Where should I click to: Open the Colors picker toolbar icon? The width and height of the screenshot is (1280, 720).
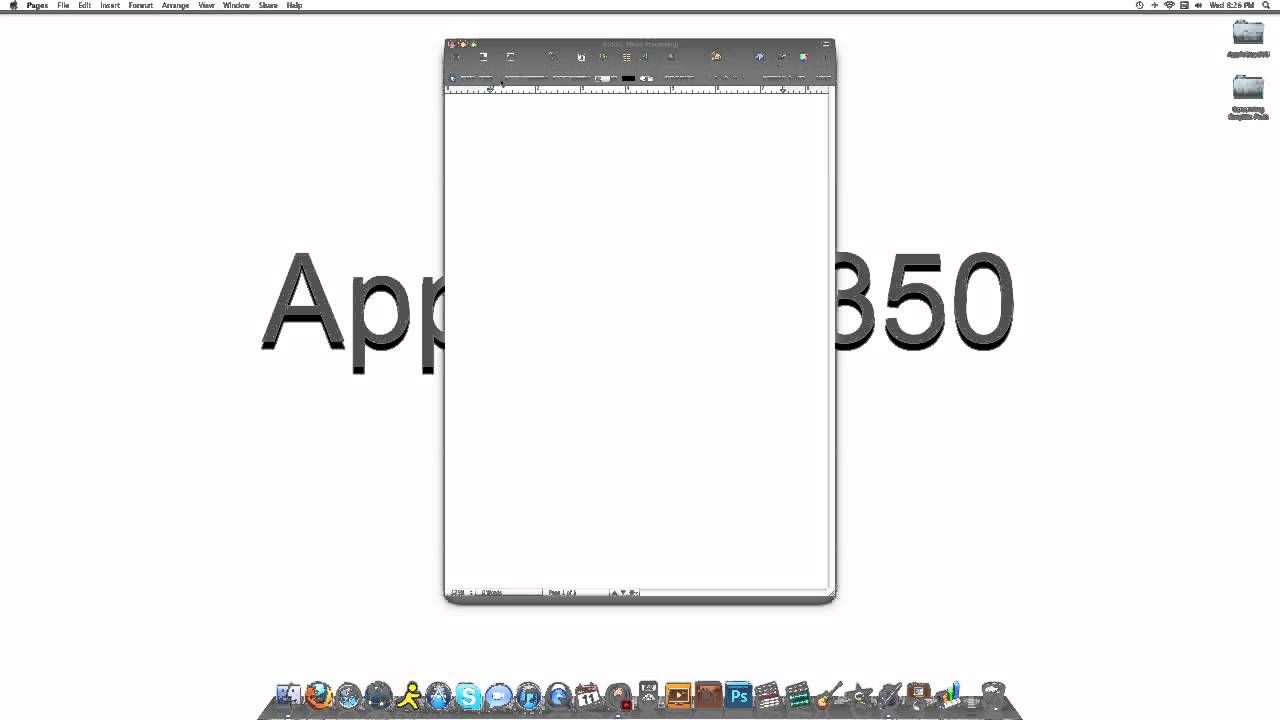coord(804,57)
